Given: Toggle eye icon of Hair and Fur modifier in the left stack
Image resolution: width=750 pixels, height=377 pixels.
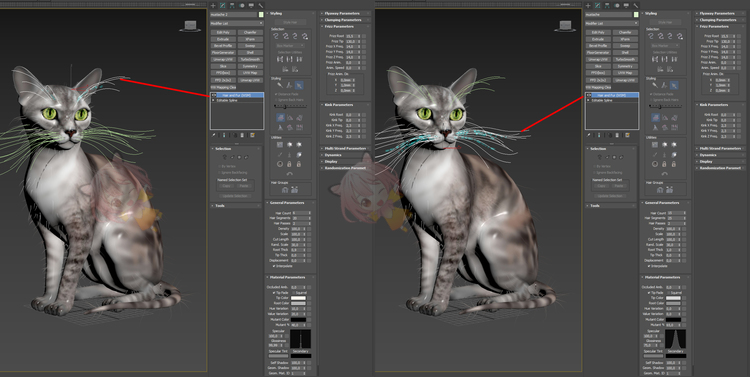Looking at the screenshot, I should (x=213, y=95).
